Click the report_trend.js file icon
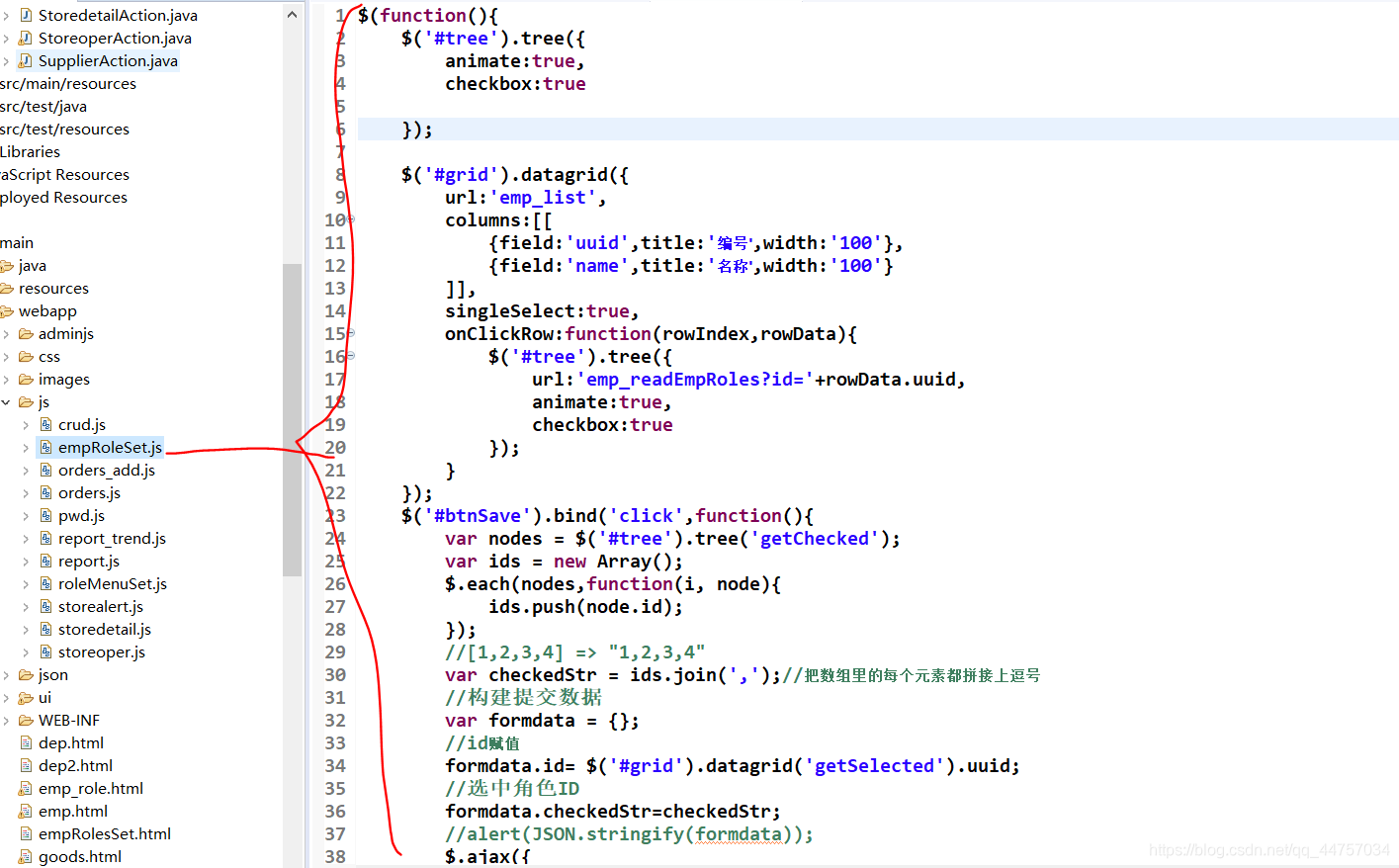The width and height of the screenshot is (1399, 868). pyautogui.click(x=45, y=538)
